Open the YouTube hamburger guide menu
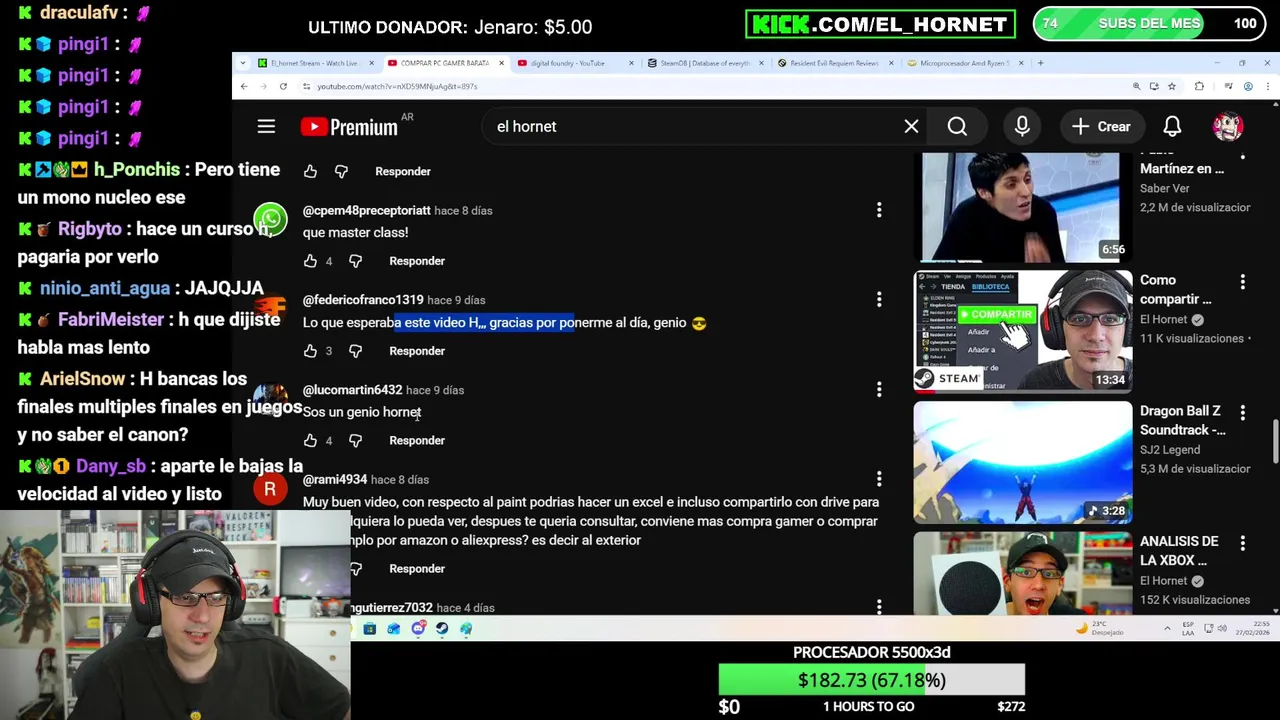The height and width of the screenshot is (720, 1280). 266,126
